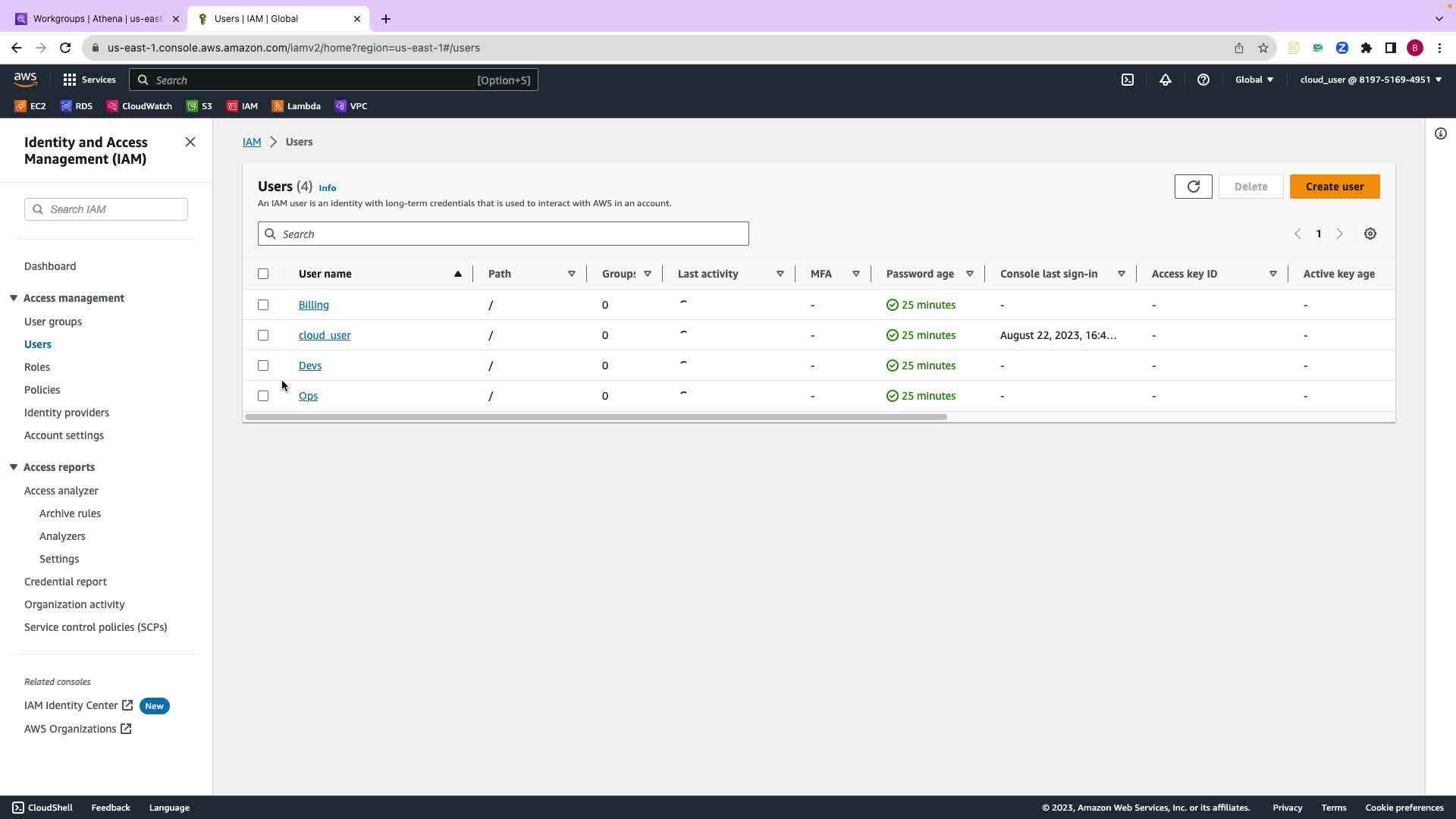Open the info panel icon at right

pyautogui.click(x=1441, y=134)
